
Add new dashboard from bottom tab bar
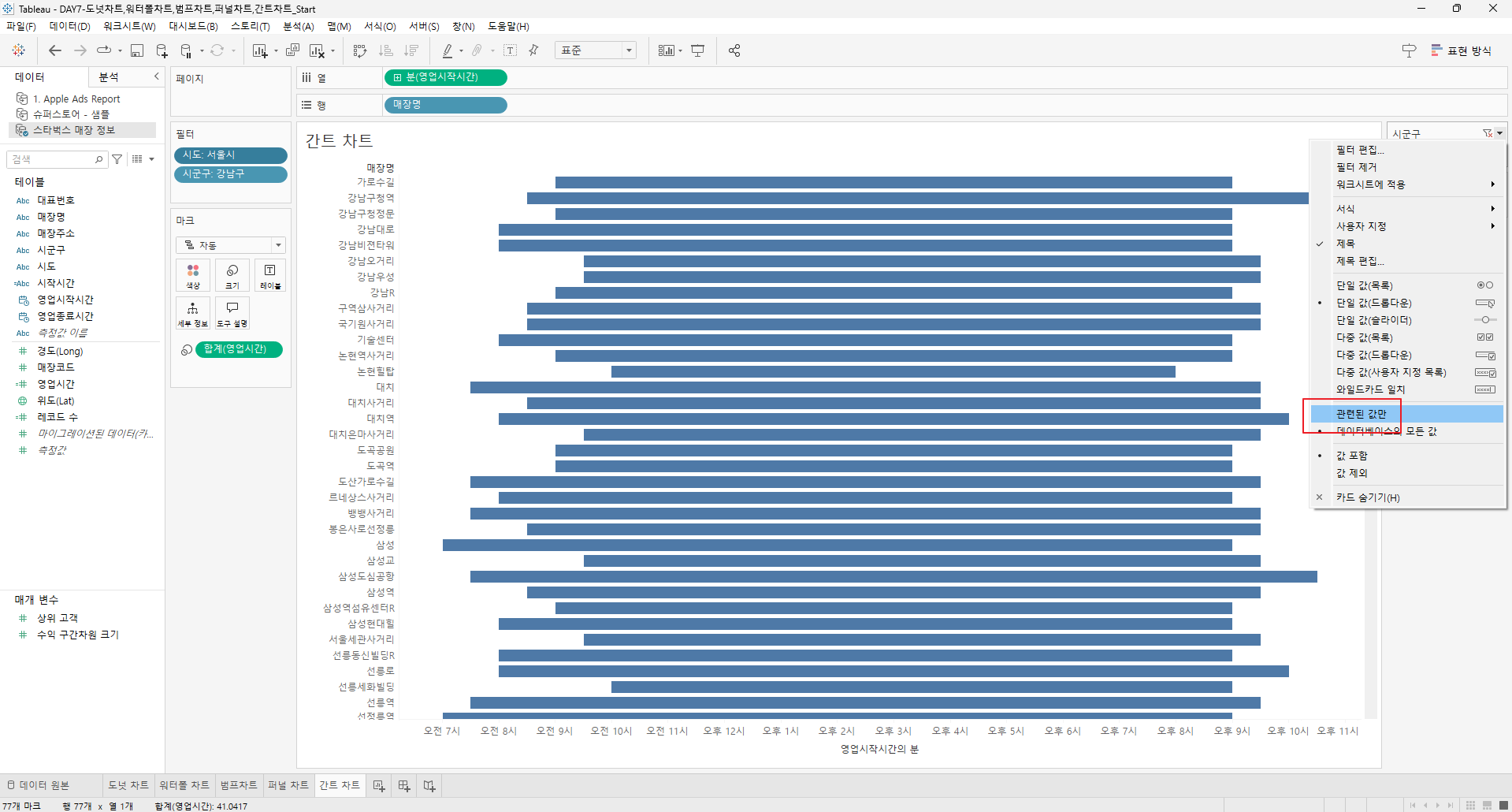[x=404, y=786]
